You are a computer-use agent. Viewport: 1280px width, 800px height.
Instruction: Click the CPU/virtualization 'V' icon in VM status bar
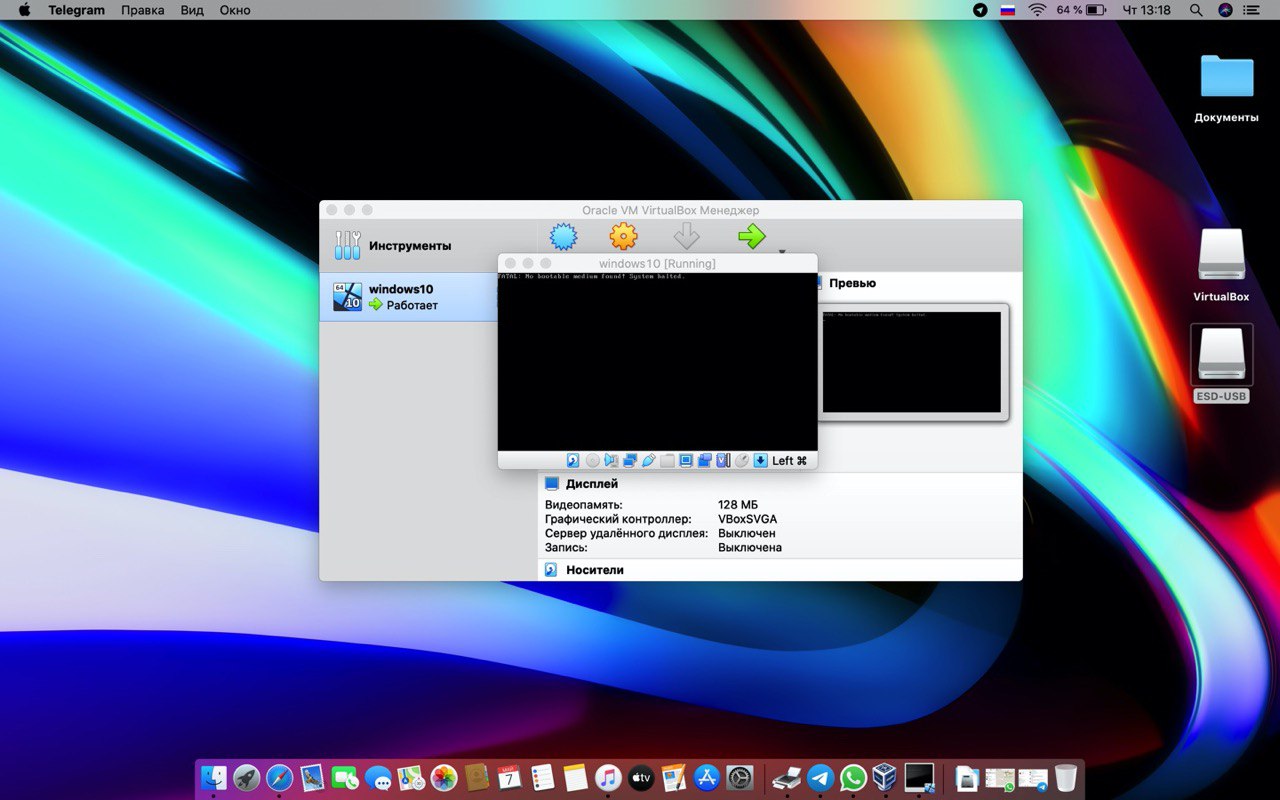click(723, 461)
